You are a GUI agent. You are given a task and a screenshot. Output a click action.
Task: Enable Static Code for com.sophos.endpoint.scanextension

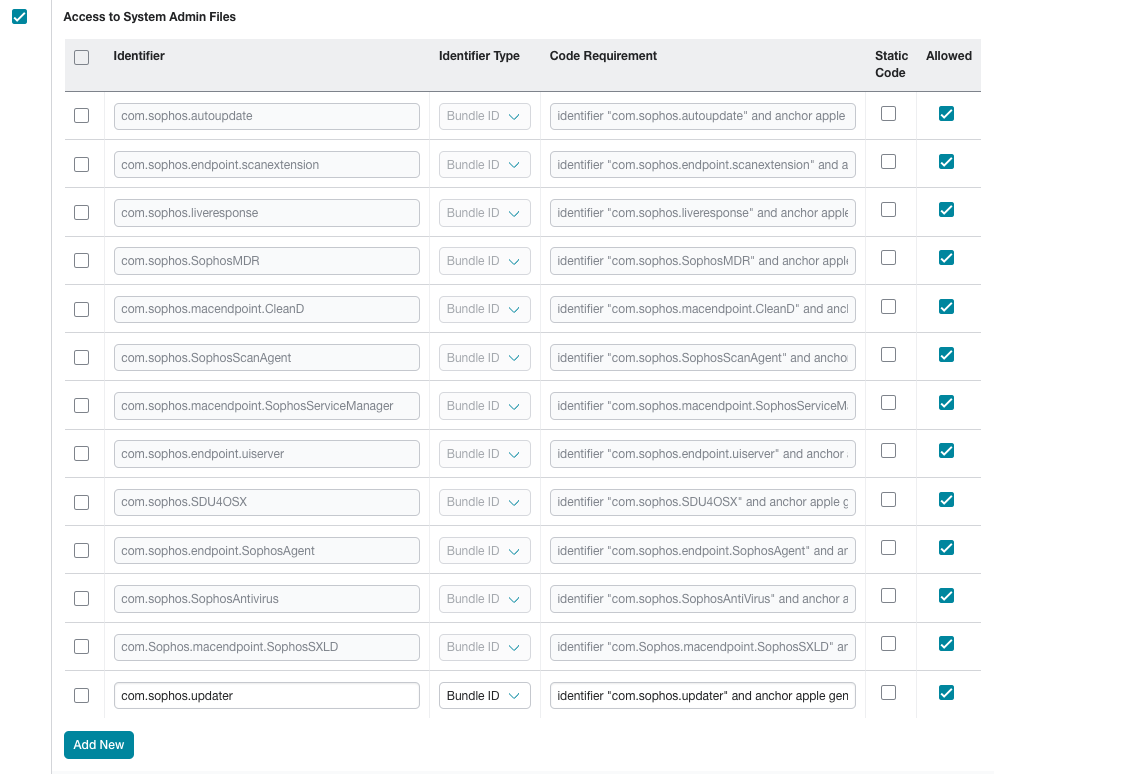(888, 161)
